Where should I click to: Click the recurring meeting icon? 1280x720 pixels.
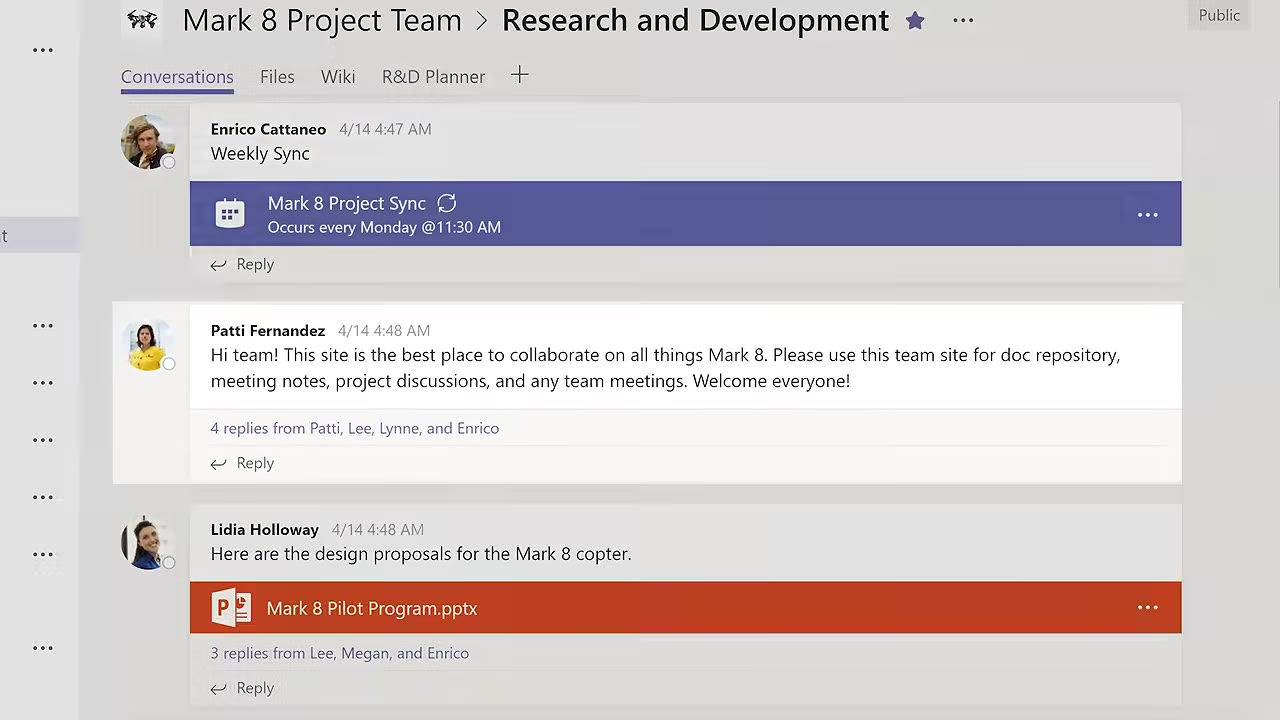[x=447, y=203]
